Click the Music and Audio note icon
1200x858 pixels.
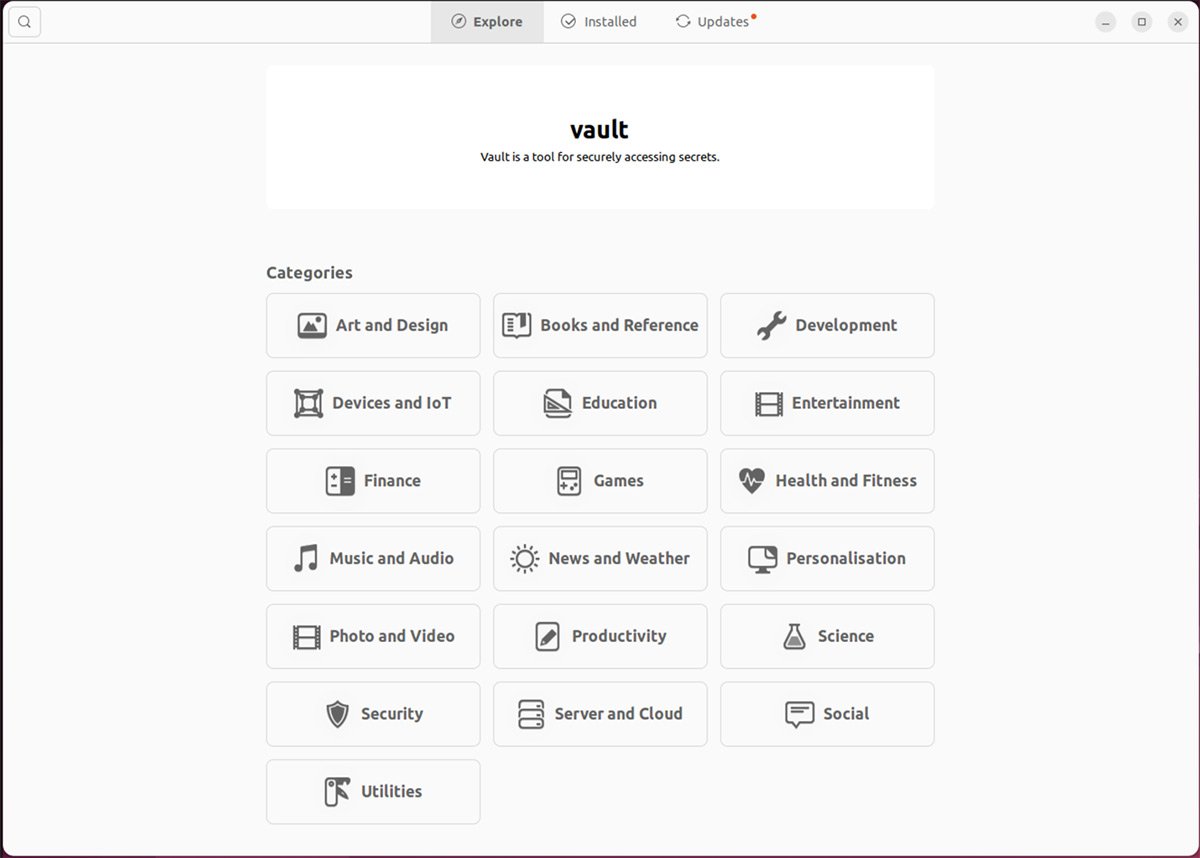point(306,558)
